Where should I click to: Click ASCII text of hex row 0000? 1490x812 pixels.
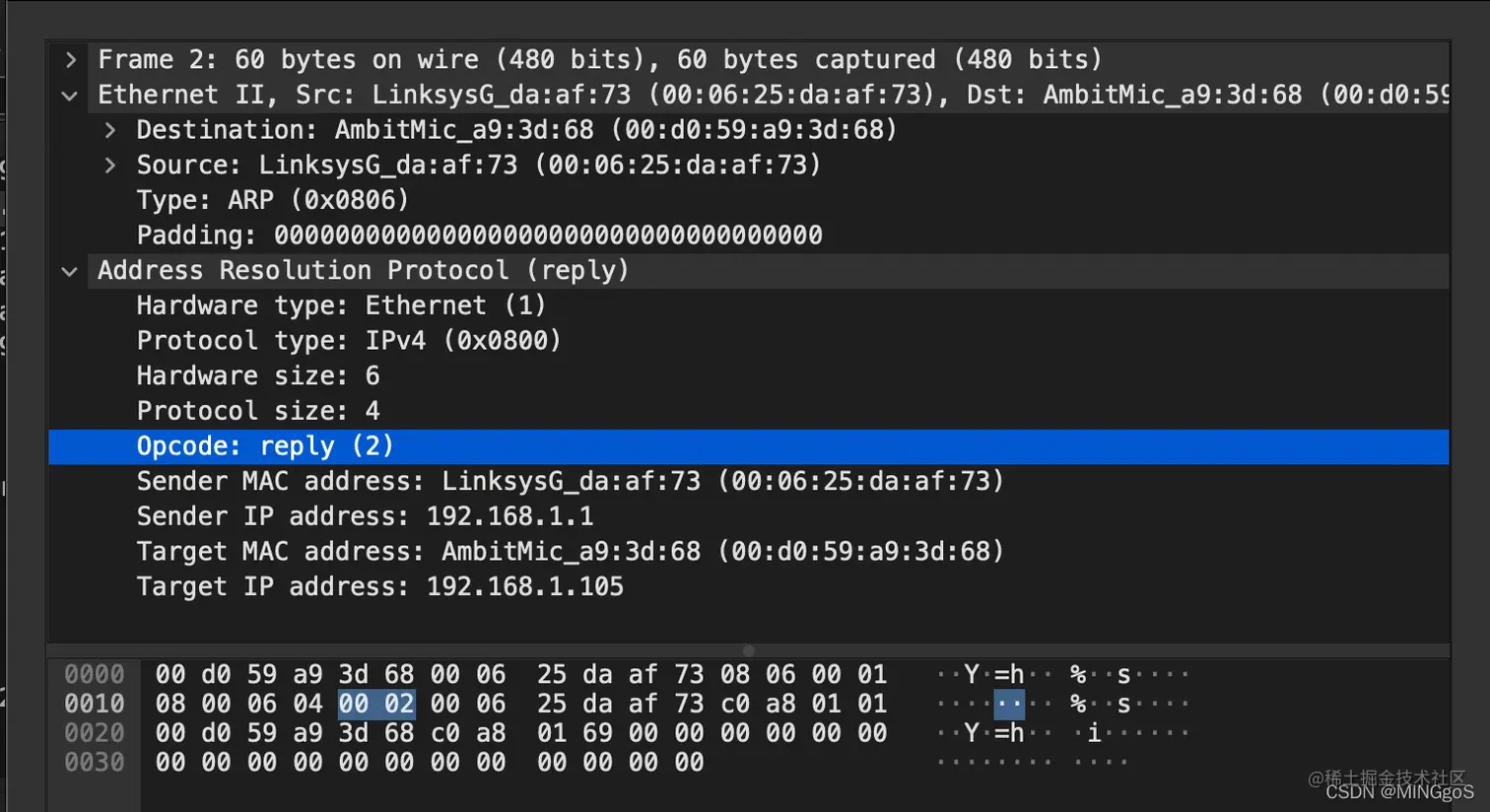click(x=1063, y=675)
